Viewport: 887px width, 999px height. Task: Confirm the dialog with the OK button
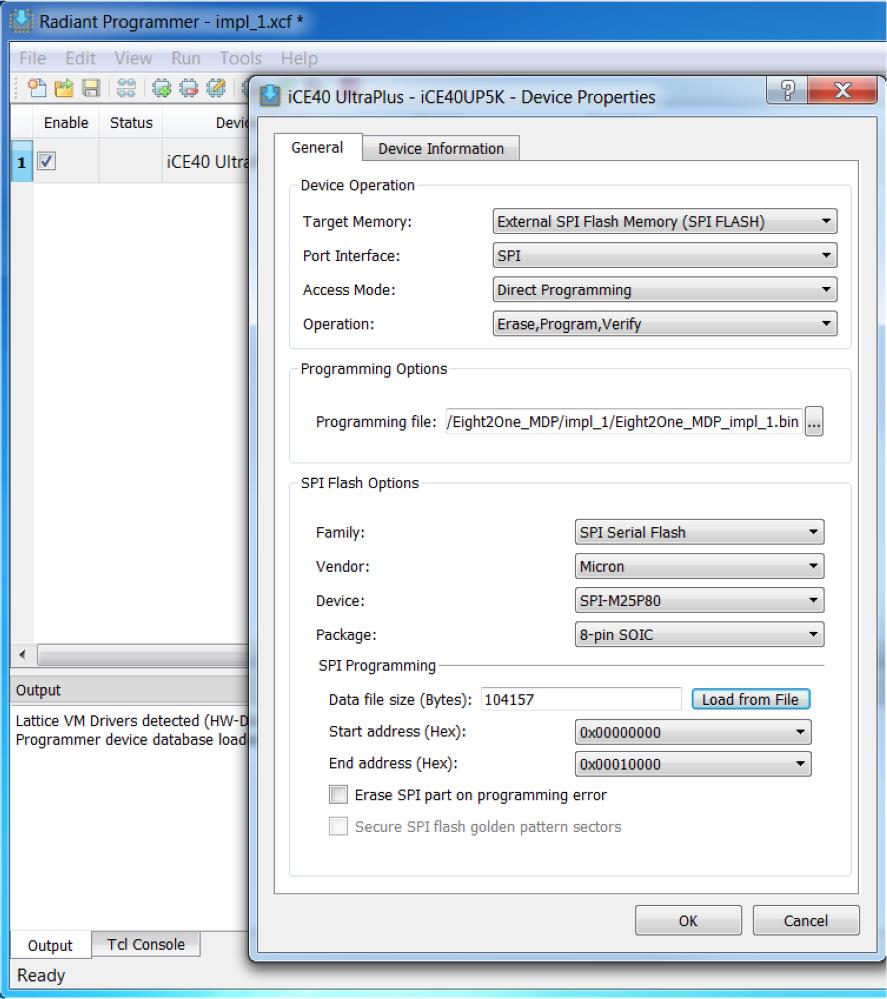[688, 921]
